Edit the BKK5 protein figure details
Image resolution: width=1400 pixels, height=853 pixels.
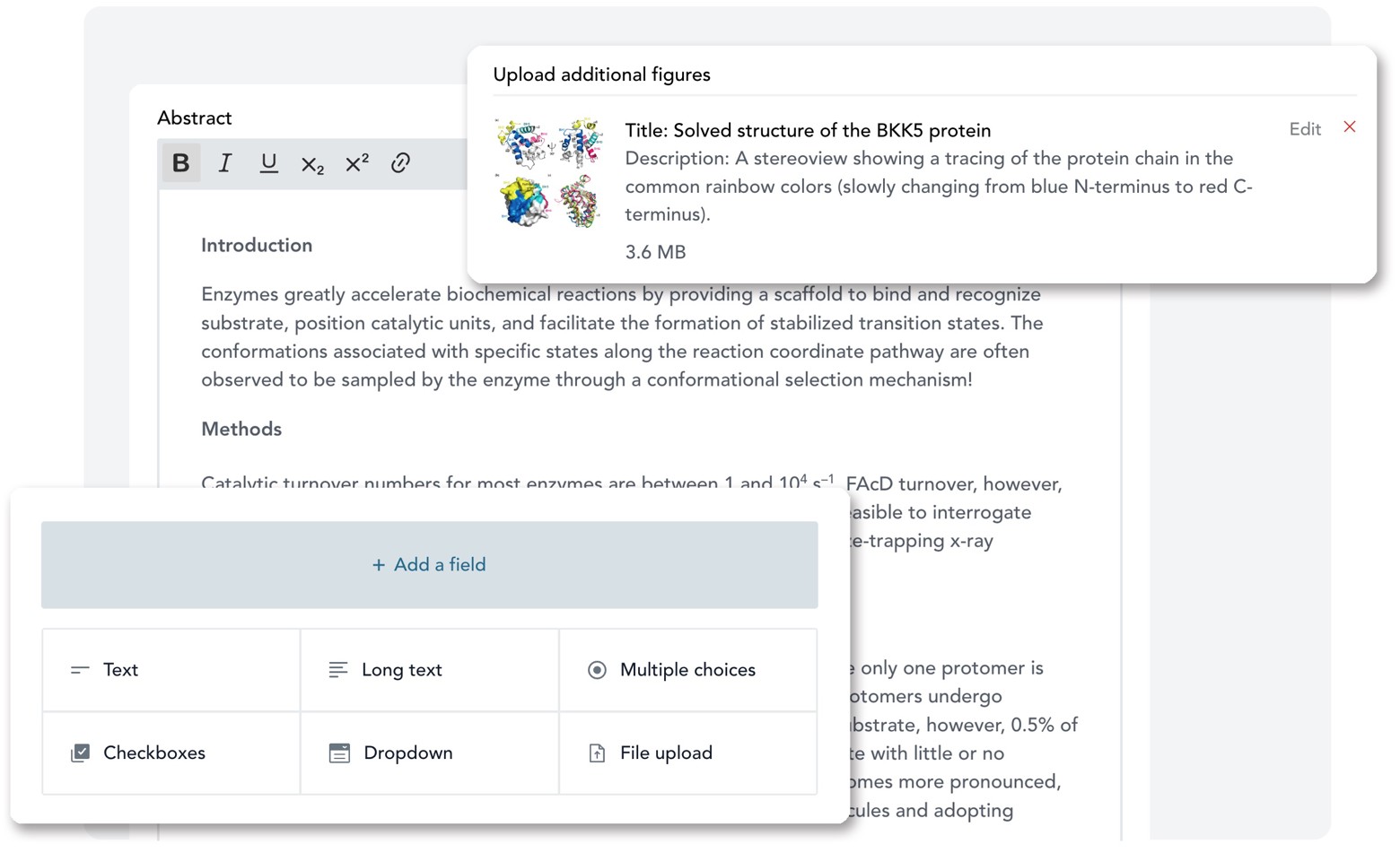[x=1304, y=129]
